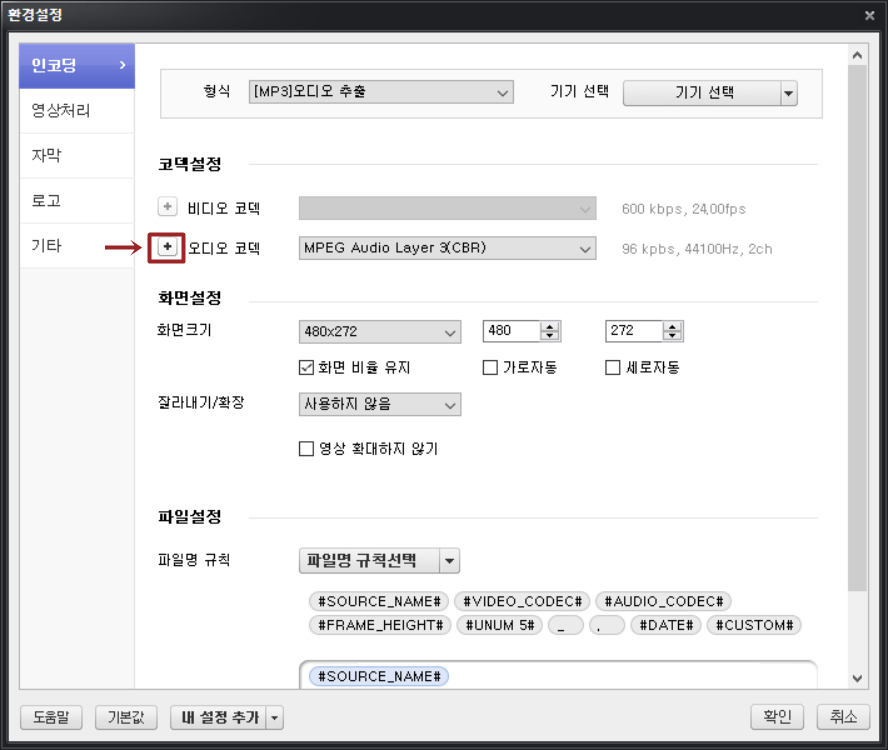Add the #AUDIO_CODEC# tag
888x750 pixels.
point(664,601)
